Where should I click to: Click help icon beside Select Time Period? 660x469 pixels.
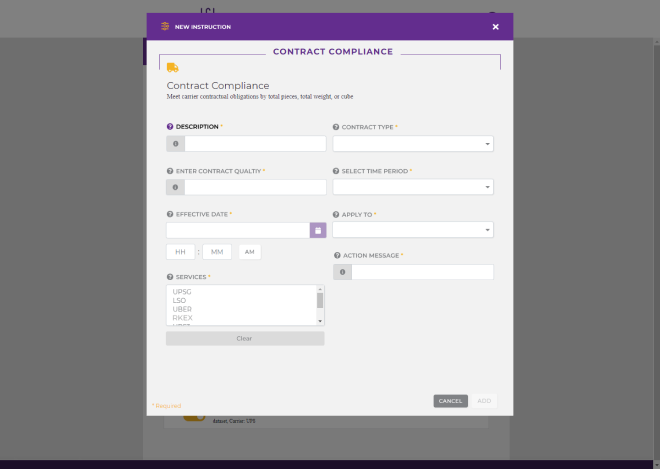click(x=336, y=171)
